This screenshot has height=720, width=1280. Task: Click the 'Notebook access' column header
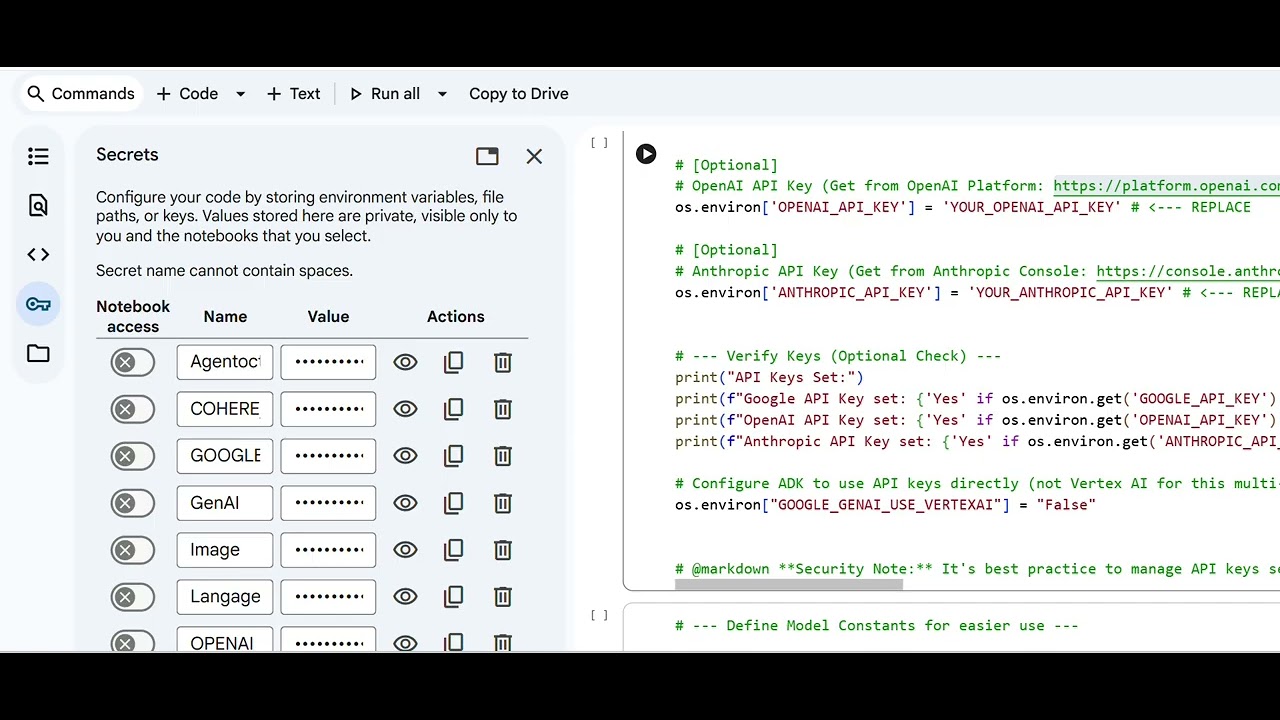(x=133, y=316)
